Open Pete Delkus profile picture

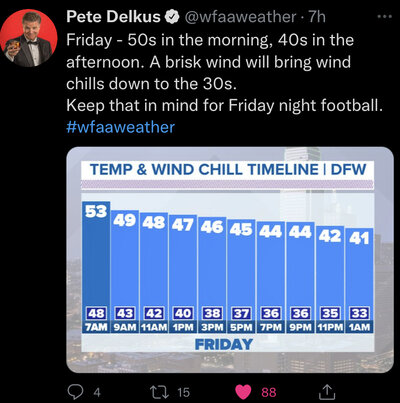(x=29, y=38)
